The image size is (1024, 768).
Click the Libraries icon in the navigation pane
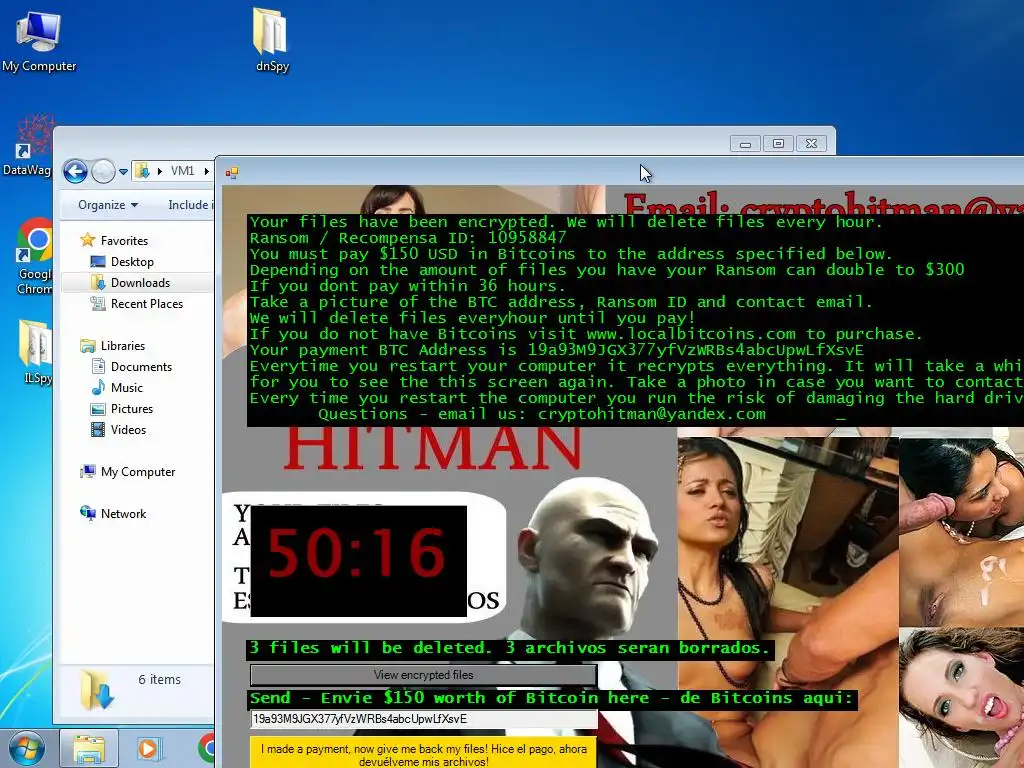88,345
